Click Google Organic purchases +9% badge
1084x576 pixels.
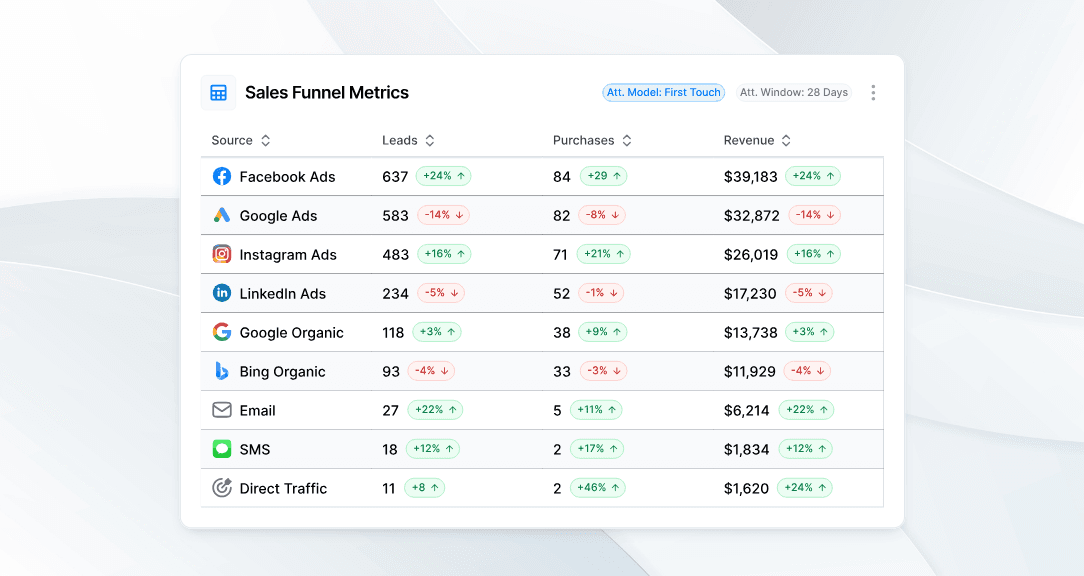click(x=603, y=332)
